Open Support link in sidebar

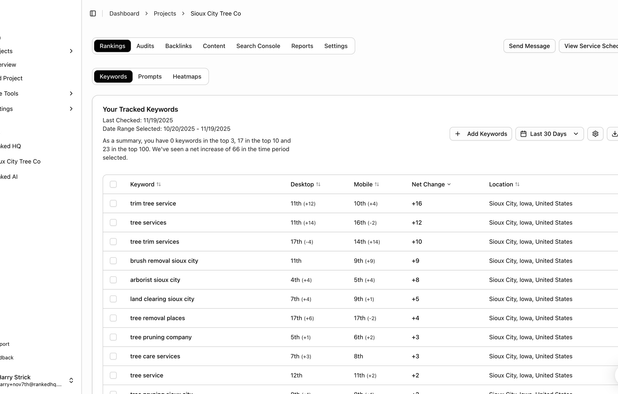(x=5, y=344)
